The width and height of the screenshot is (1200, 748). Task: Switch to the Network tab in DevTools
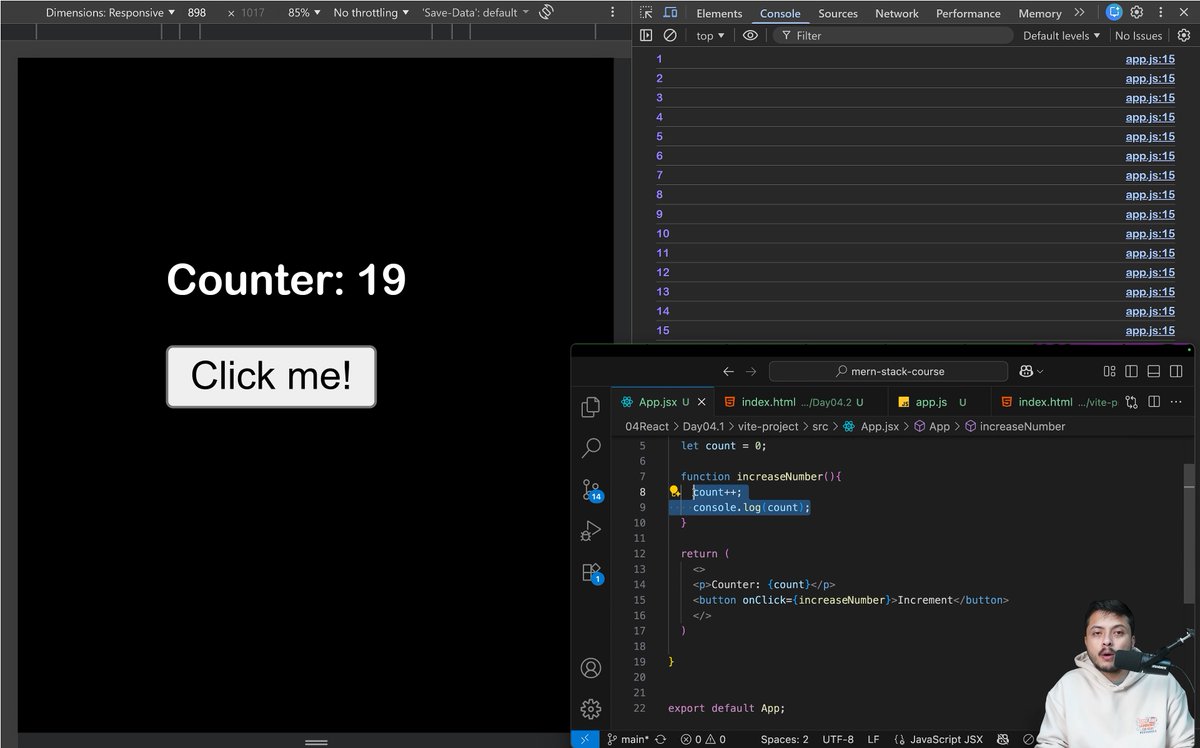click(x=896, y=13)
